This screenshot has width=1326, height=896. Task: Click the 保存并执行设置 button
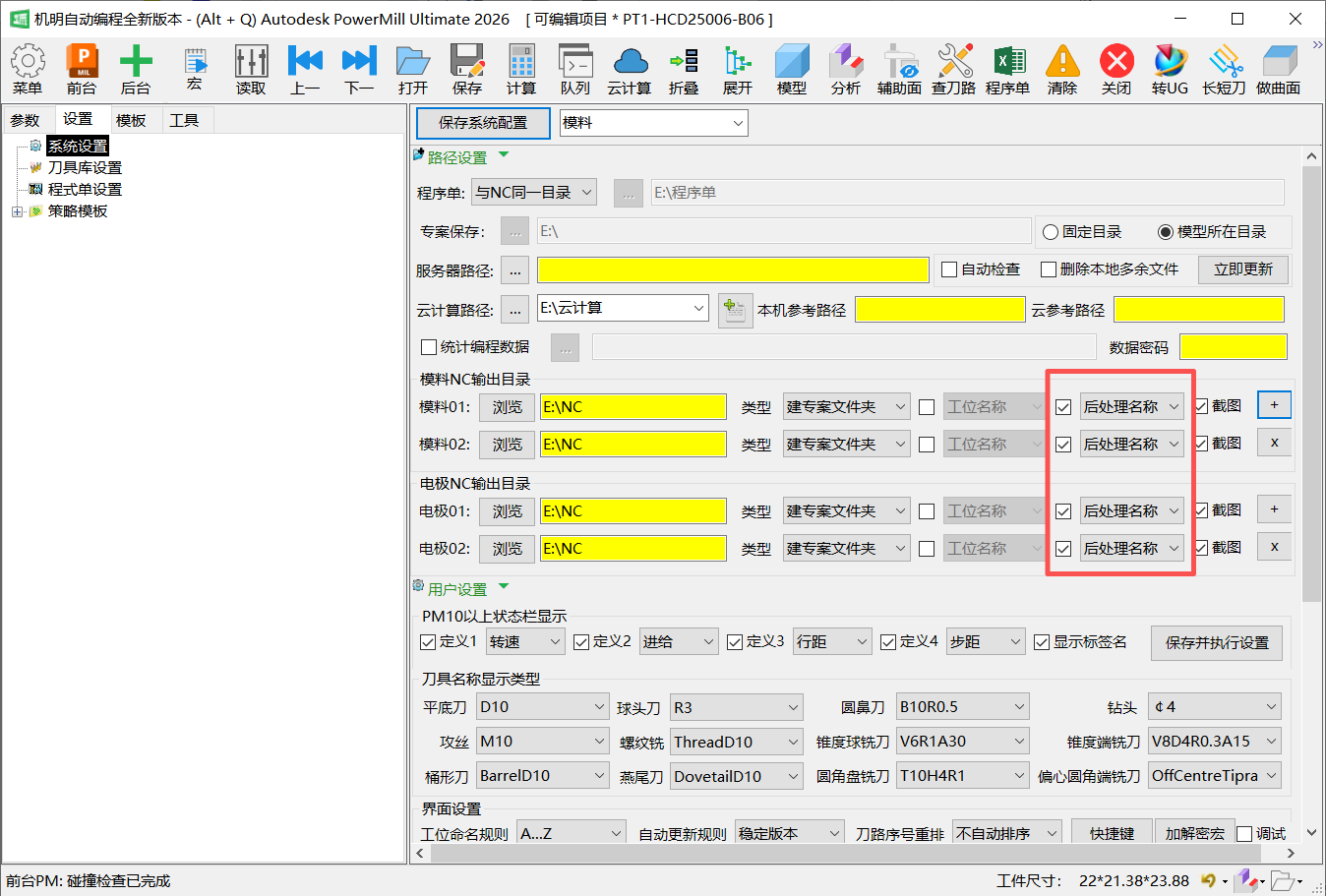point(1217,643)
